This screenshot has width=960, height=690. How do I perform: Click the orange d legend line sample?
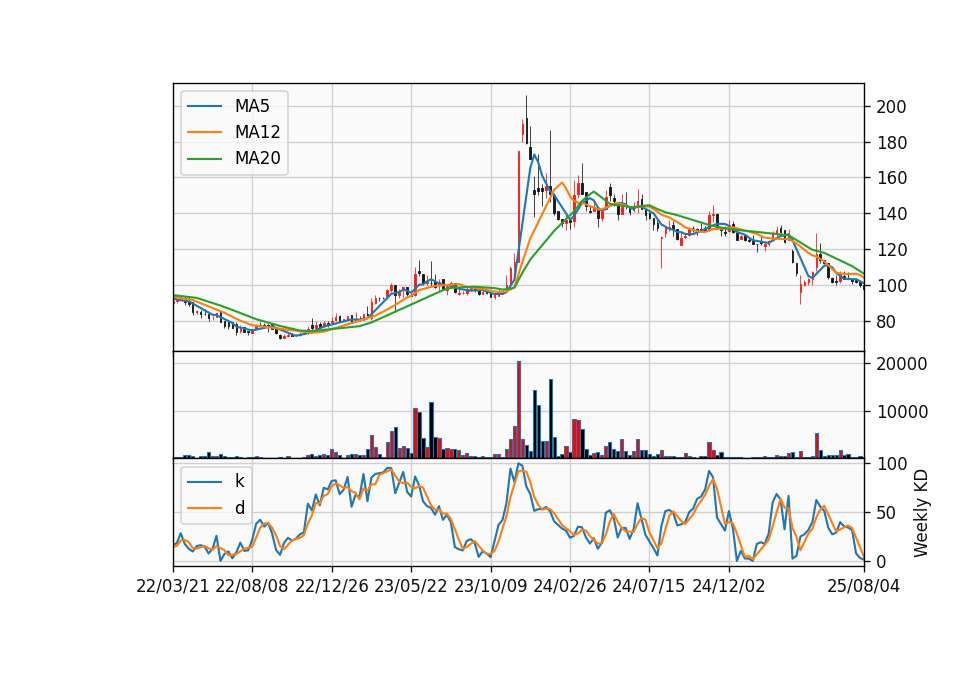click(204, 508)
